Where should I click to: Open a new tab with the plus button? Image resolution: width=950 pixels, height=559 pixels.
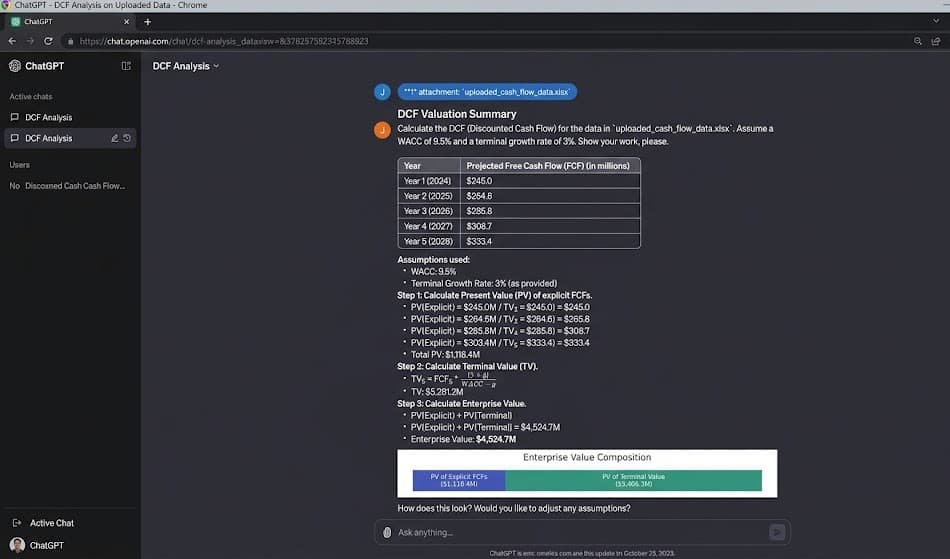point(147,22)
